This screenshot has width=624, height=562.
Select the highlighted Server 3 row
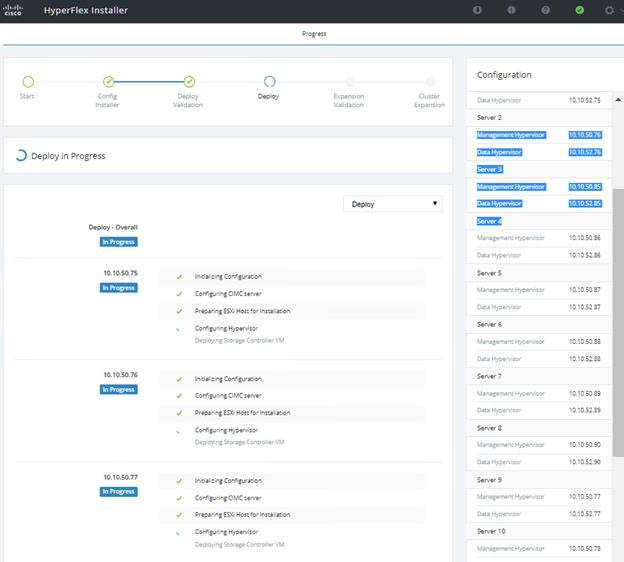539,170
